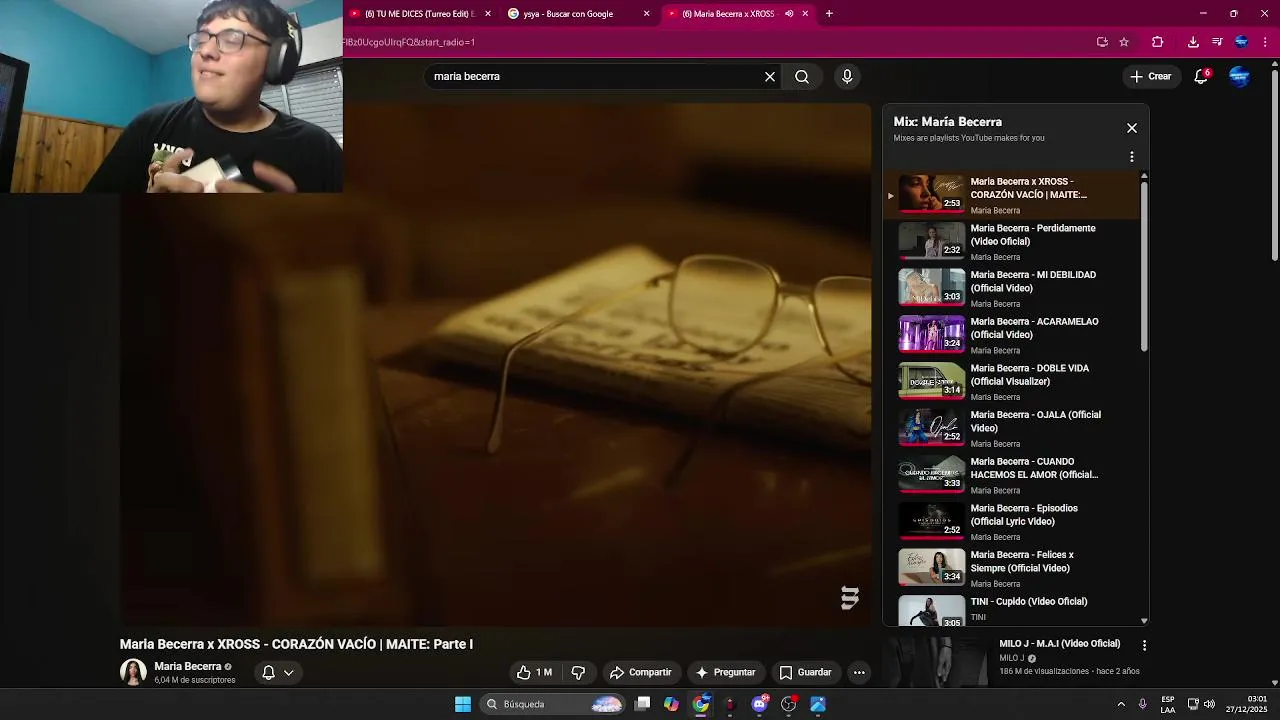Open browser extensions puzzle icon
The width and height of the screenshot is (1280, 720).
coord(1158,42)
